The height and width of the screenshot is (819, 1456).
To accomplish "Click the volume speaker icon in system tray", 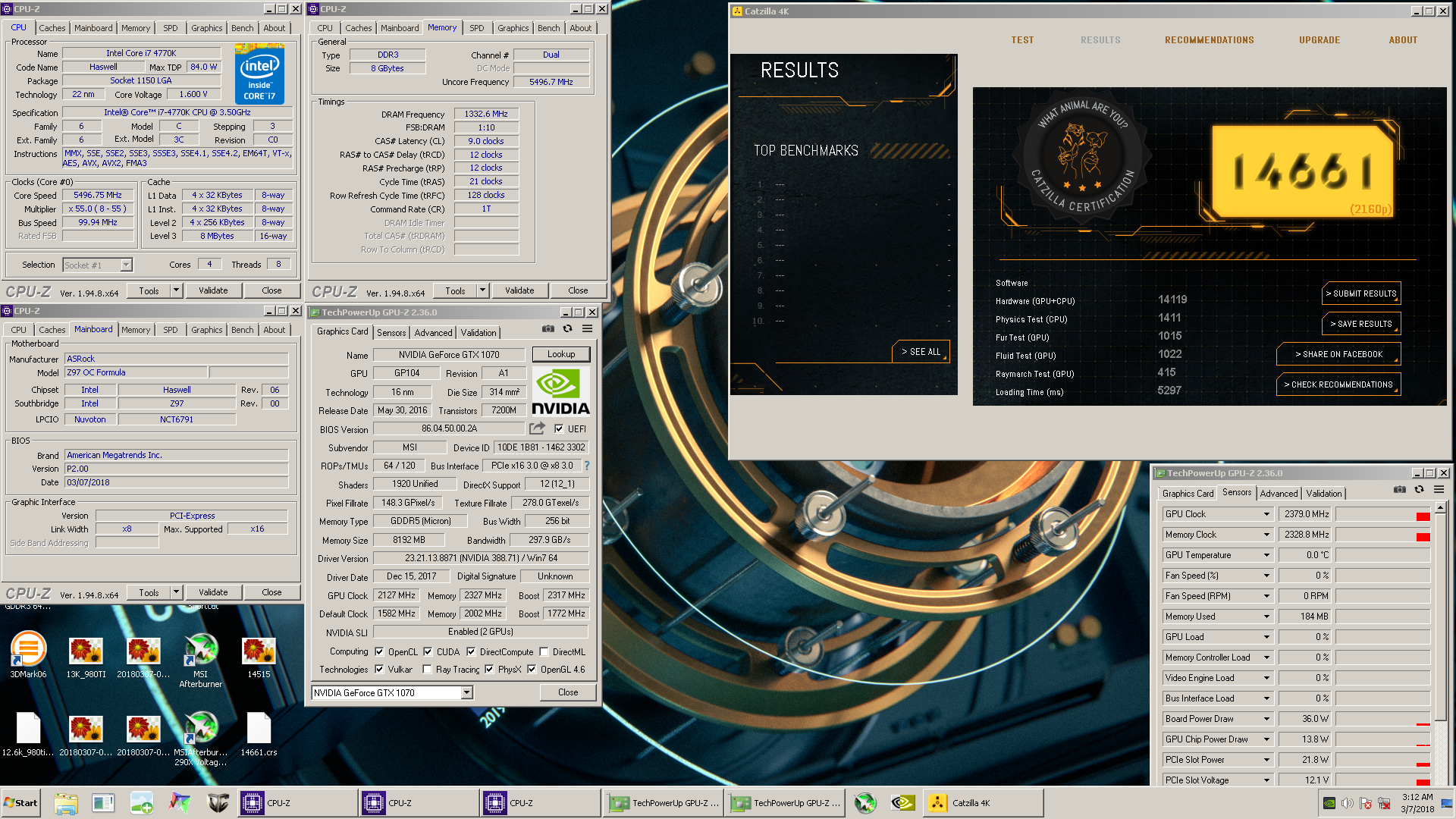I will coord(1348,803).
